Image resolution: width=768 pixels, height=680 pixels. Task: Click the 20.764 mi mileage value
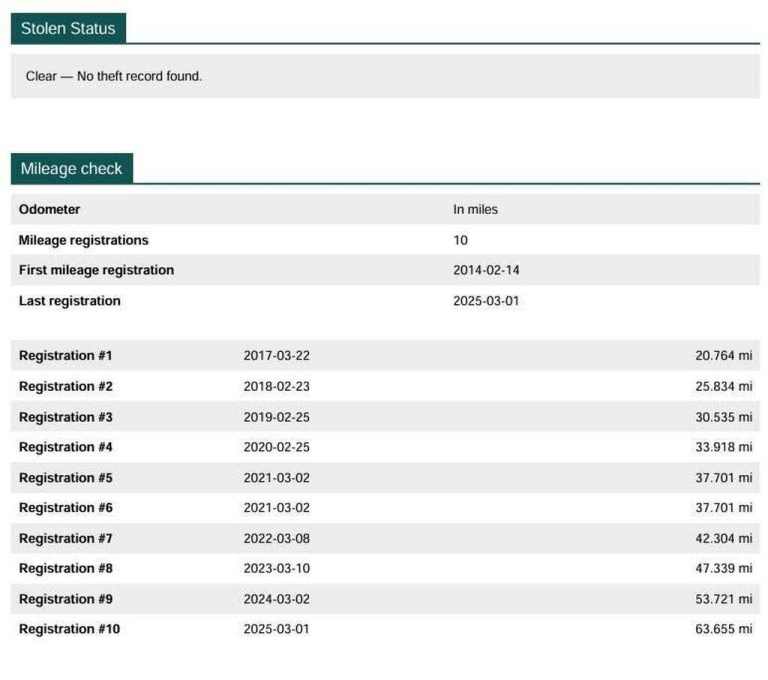pos(723,356)
